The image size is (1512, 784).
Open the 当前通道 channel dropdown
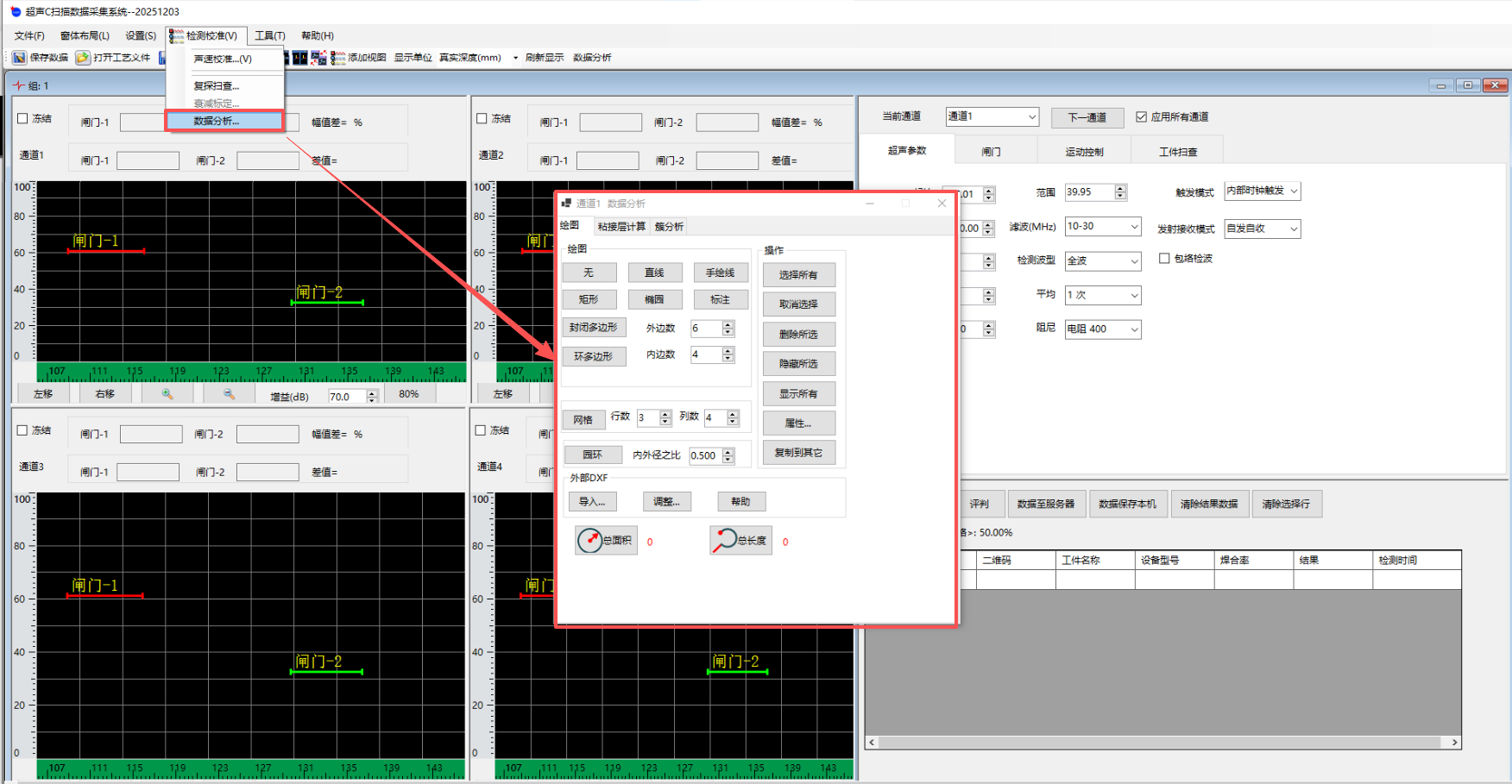click(1031, 117)
